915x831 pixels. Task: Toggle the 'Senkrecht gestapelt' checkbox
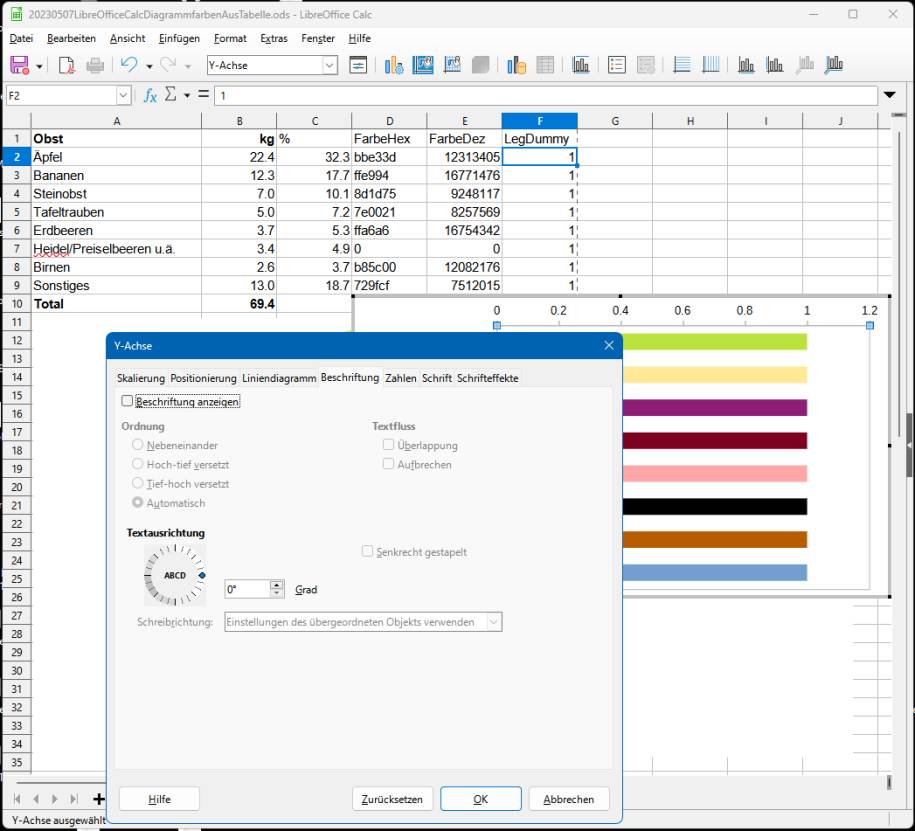[x=367, y=551]
